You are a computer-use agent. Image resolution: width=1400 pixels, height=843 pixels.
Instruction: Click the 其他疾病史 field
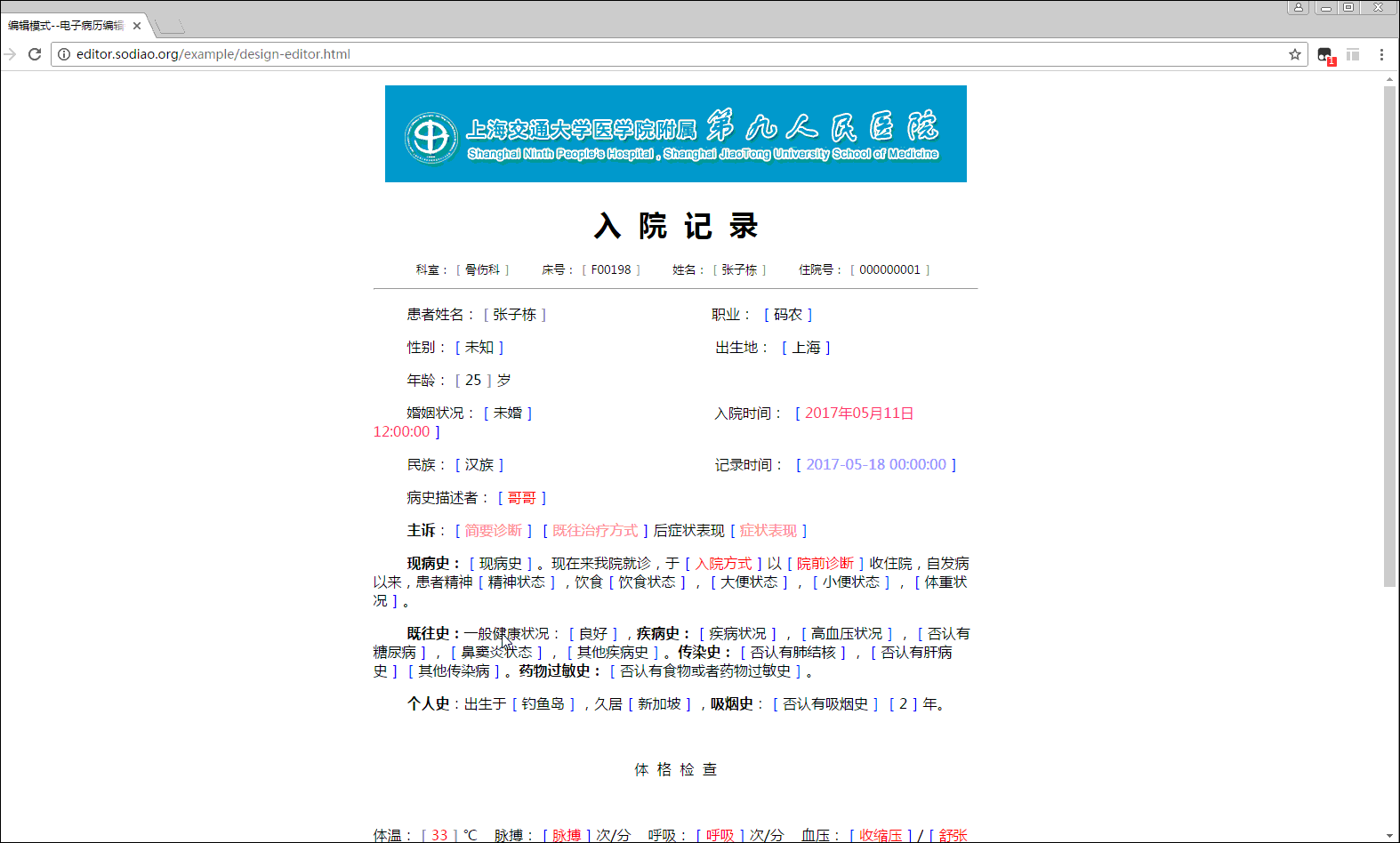click(x=613, y=653)
